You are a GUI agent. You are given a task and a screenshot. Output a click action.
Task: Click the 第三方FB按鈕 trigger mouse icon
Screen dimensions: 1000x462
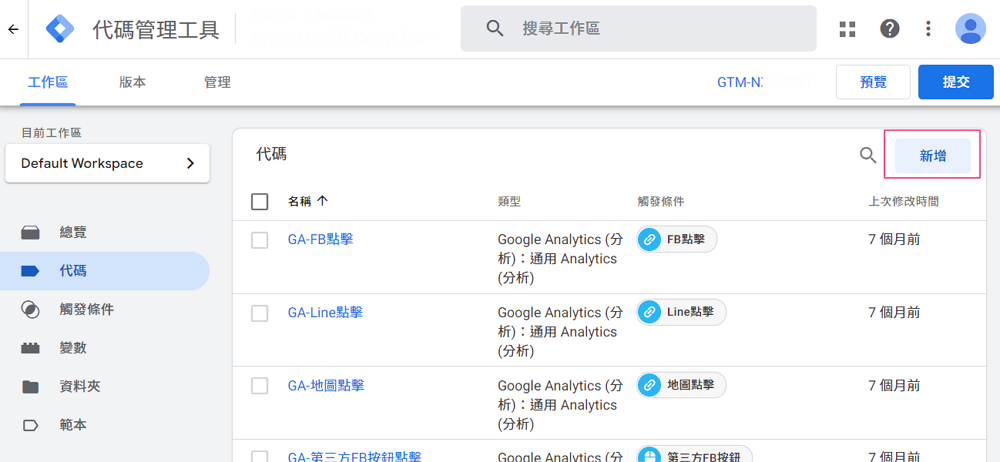pyautogui.click(x=649, y=457)
